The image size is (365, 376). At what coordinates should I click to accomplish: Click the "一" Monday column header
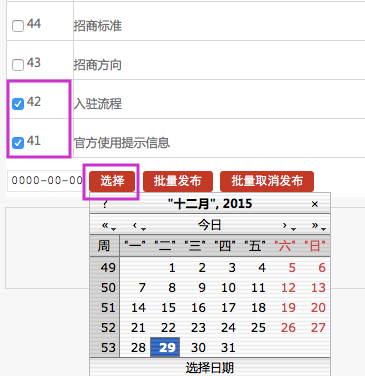(135, 246)
